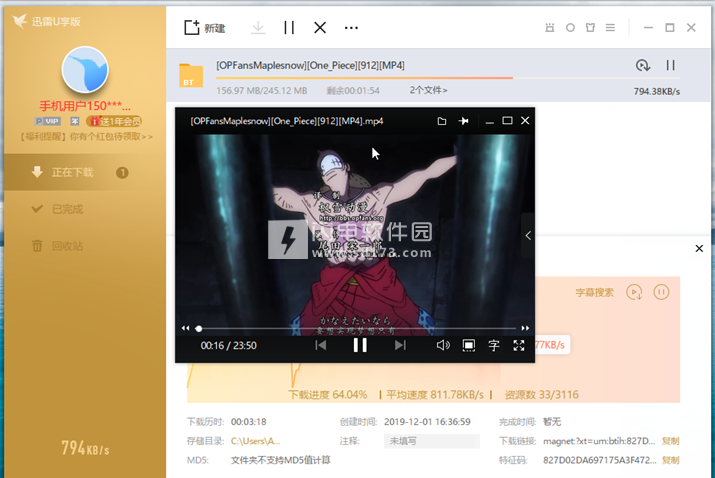Click the 注释 未填写 input field
Viewport: 715px width, 478px height.
click(432, 441)
